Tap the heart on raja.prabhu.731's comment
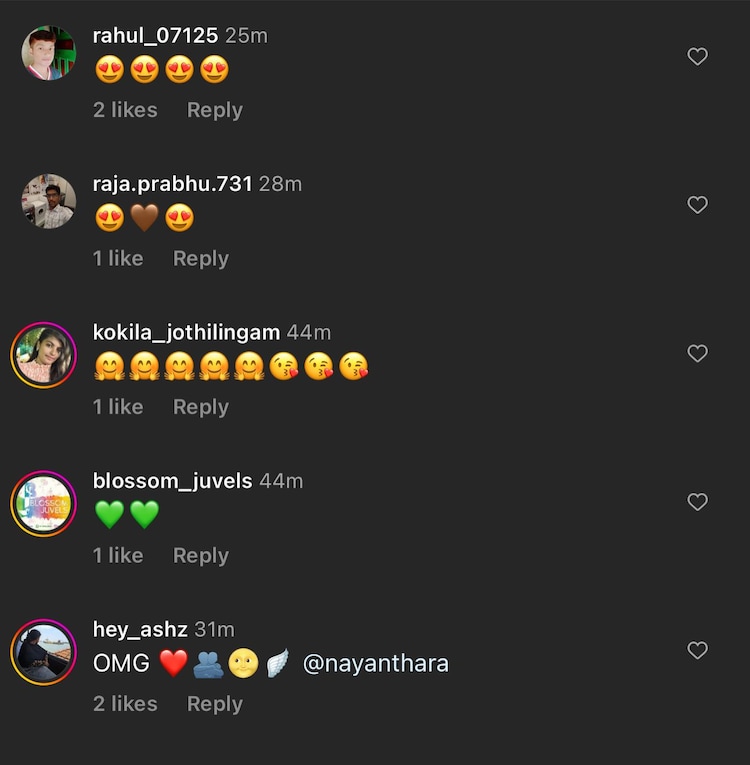 click(x=698, y=205)
